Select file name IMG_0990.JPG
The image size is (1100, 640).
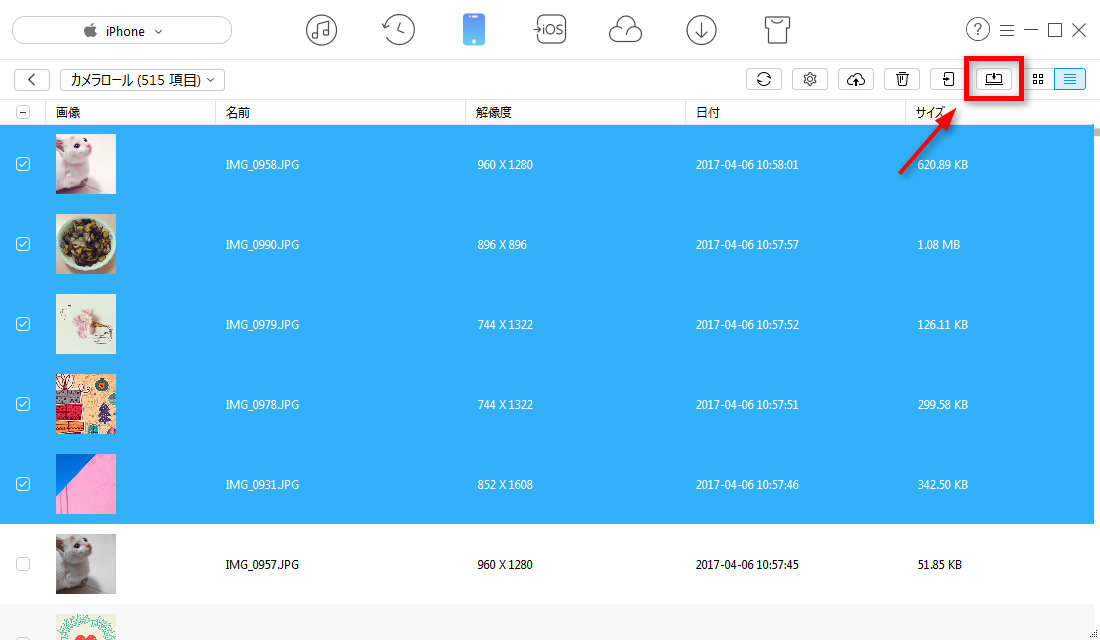[262, 245]
